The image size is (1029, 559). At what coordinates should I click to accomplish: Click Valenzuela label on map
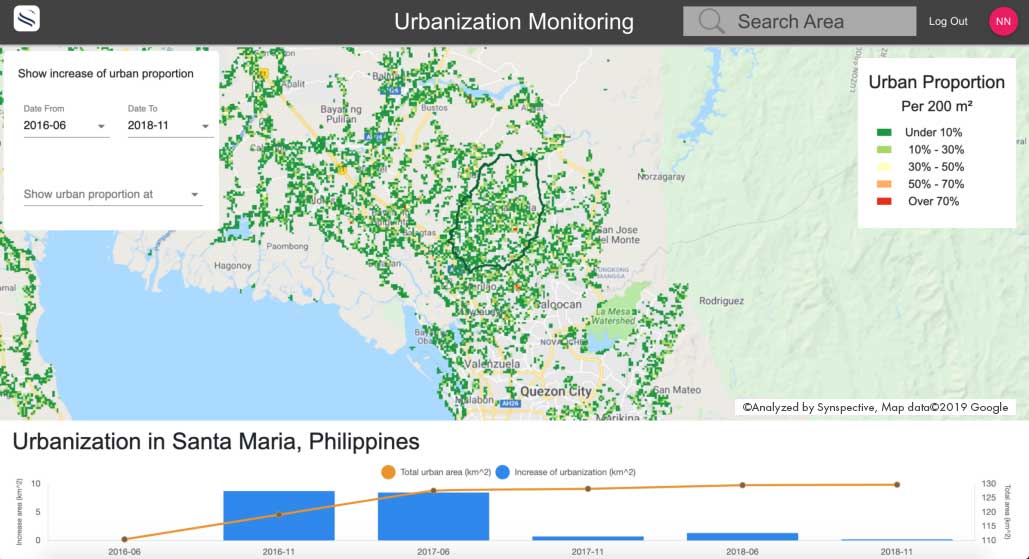pos(492,363)
